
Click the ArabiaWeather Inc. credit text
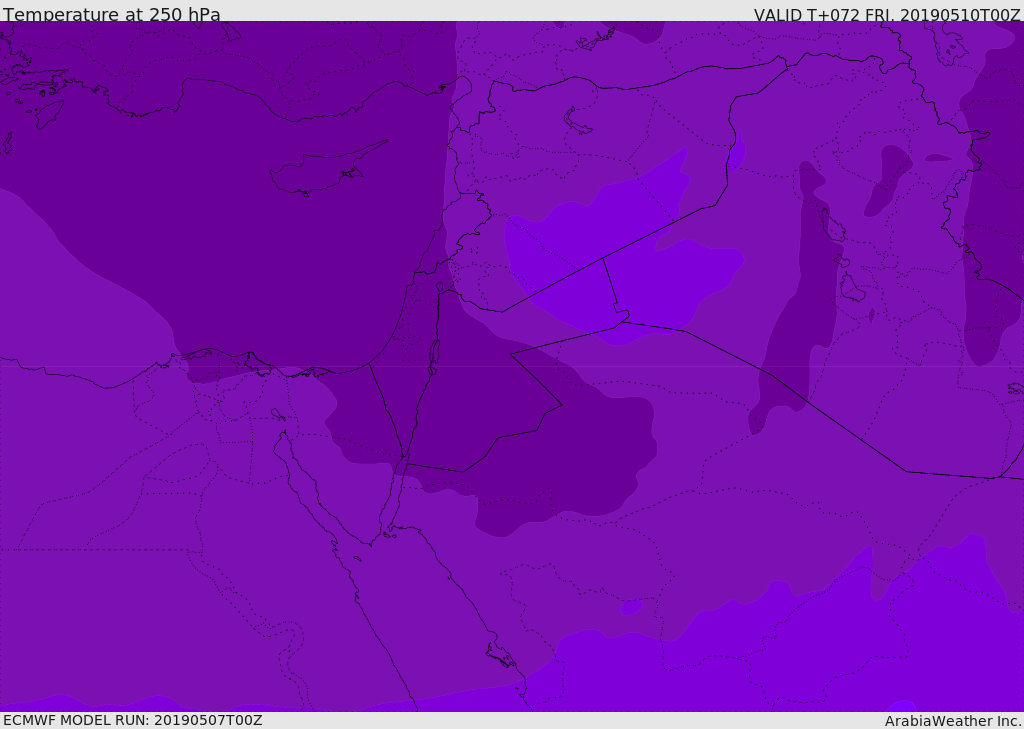pyautogui.click(x=952, y=721)
